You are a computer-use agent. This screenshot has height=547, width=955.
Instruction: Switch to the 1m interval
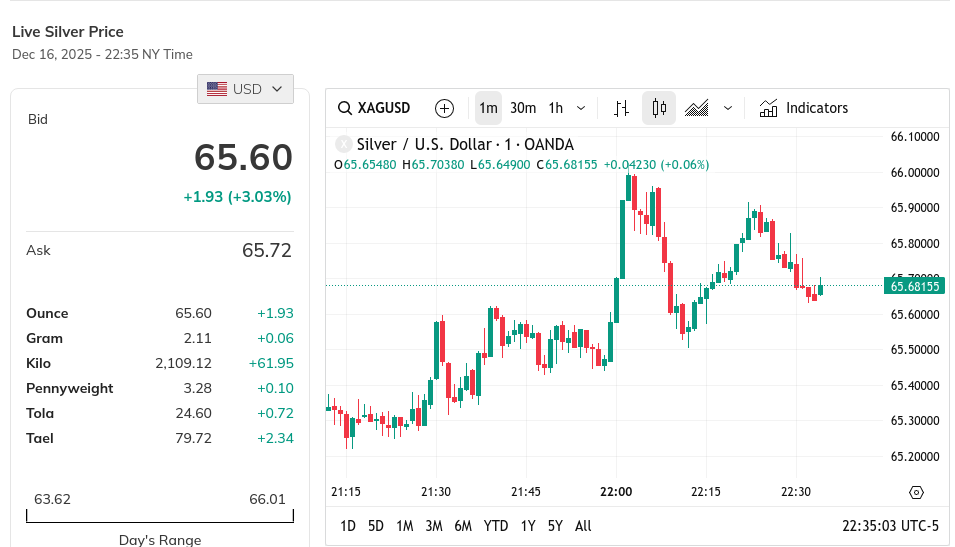click(488, 108)
